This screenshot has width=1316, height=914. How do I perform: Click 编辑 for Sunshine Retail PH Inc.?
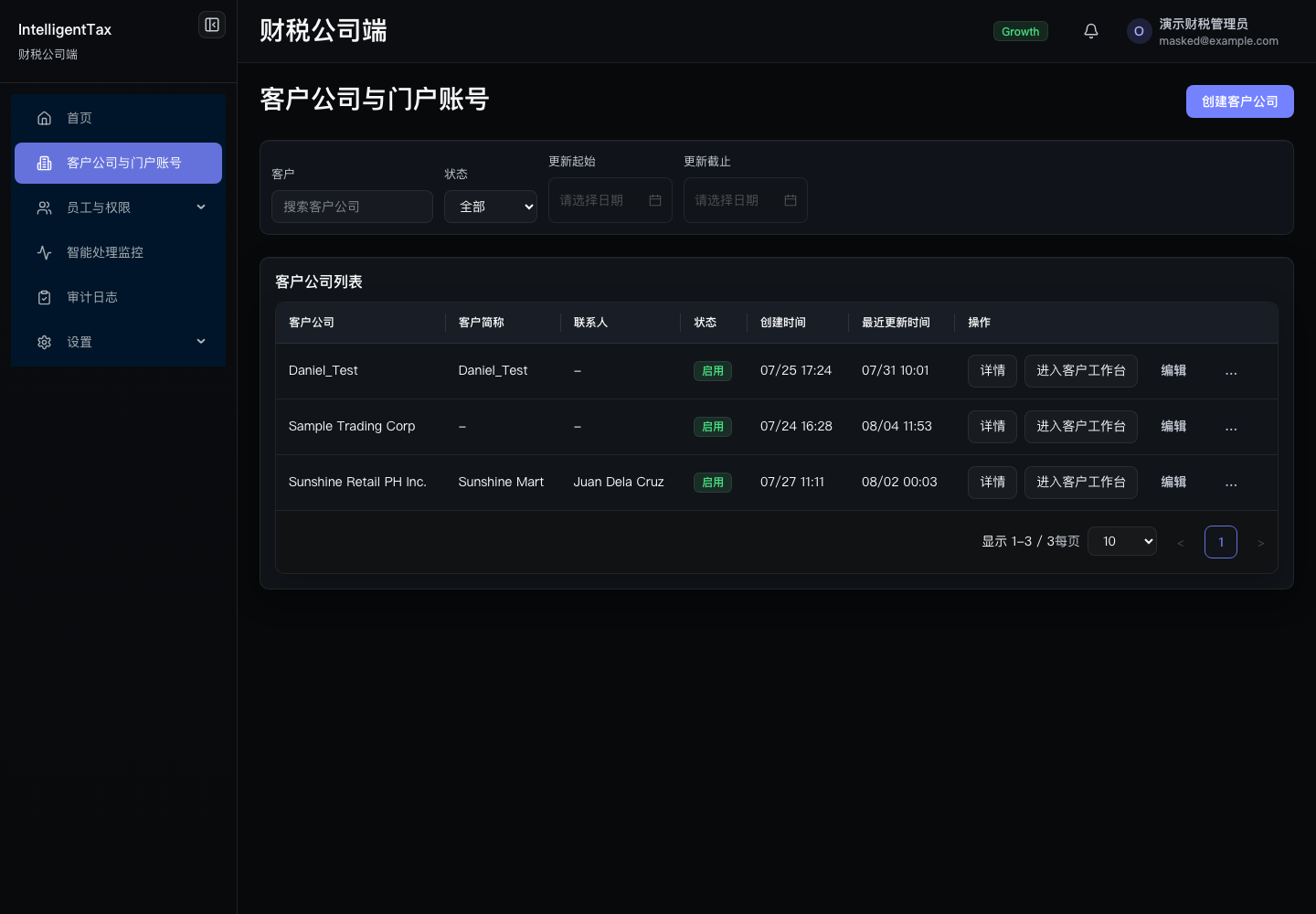pos(1173,483)
